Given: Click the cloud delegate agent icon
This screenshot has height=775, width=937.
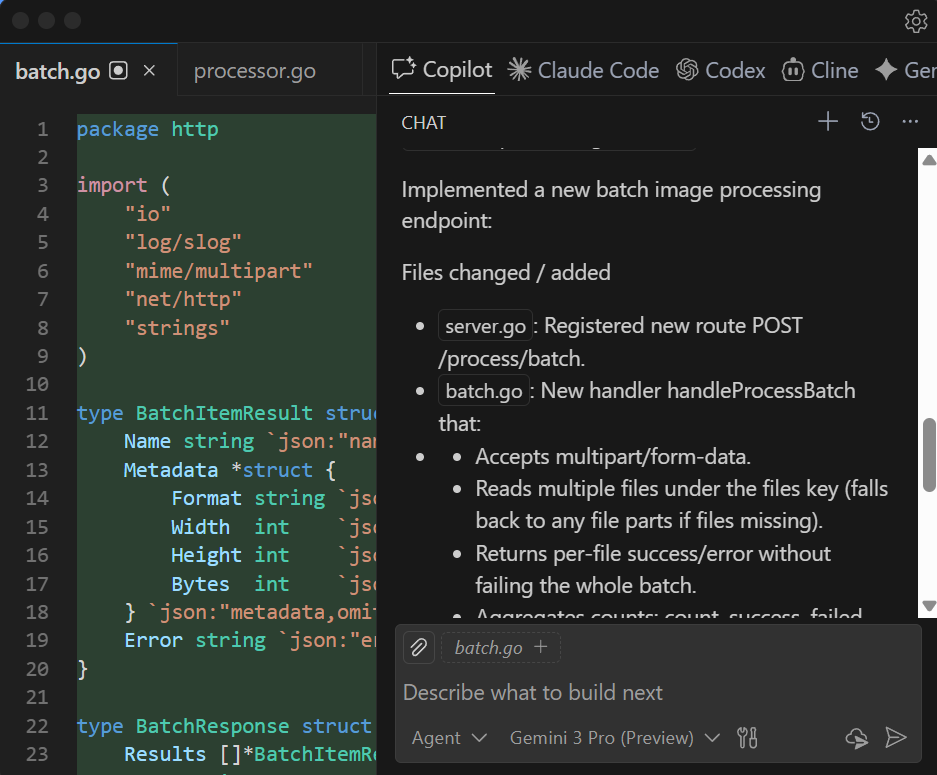Looking at the screenshot, I should [x=856, y=738].
